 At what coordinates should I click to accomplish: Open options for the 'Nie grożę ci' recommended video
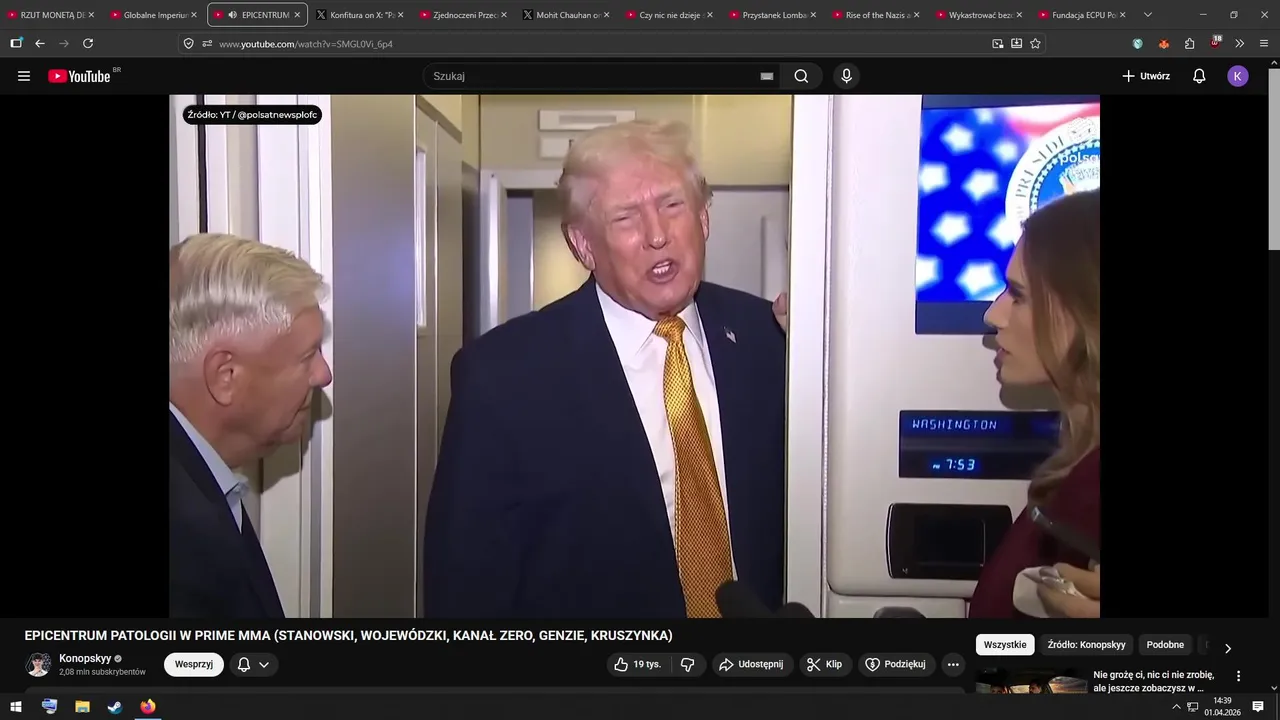[x=1238, y=676]
